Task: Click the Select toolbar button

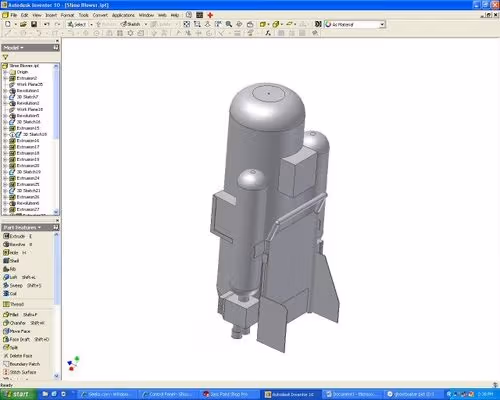Action: (x=77, y=24)
